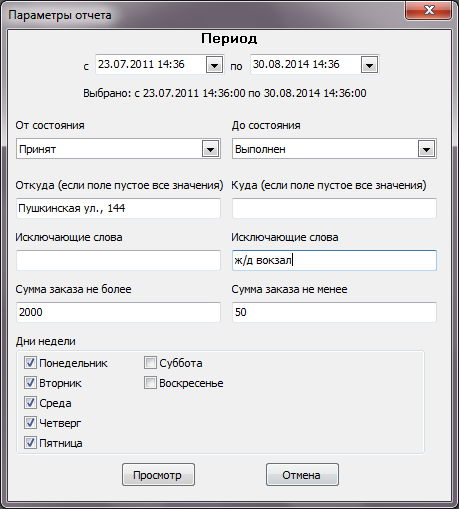
Task: Disable the Пятница checkbox
Action: 30,443
